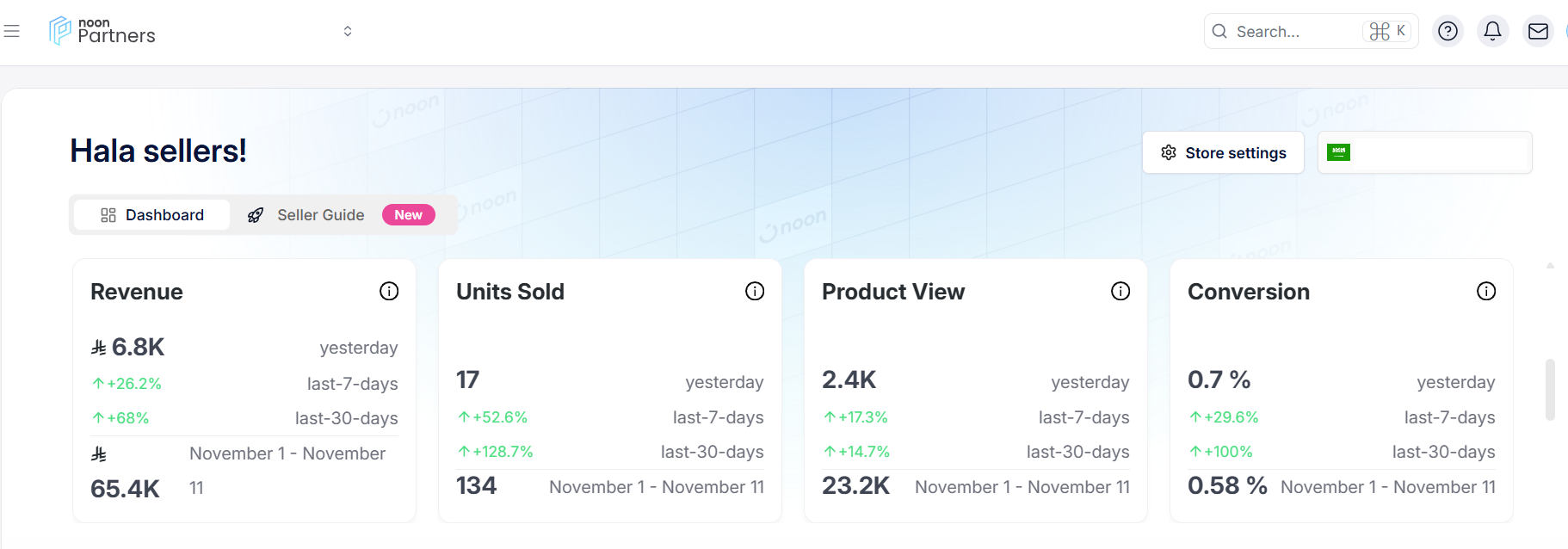Switch to the Dashboard tab
Viewport: 1568px width, 549px height.
coord(152,215)
